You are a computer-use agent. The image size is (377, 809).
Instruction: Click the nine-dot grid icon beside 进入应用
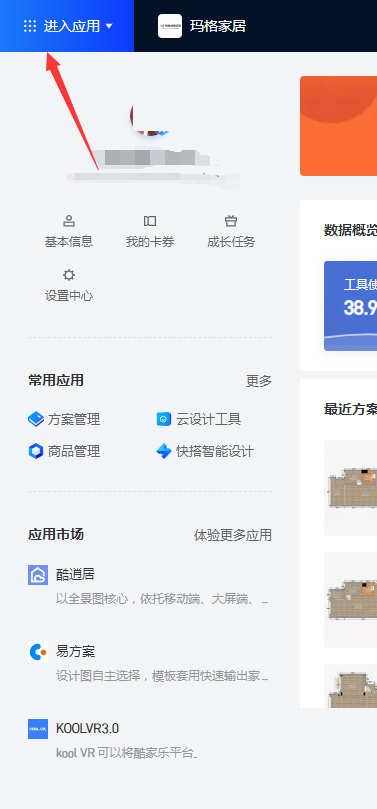30,26
